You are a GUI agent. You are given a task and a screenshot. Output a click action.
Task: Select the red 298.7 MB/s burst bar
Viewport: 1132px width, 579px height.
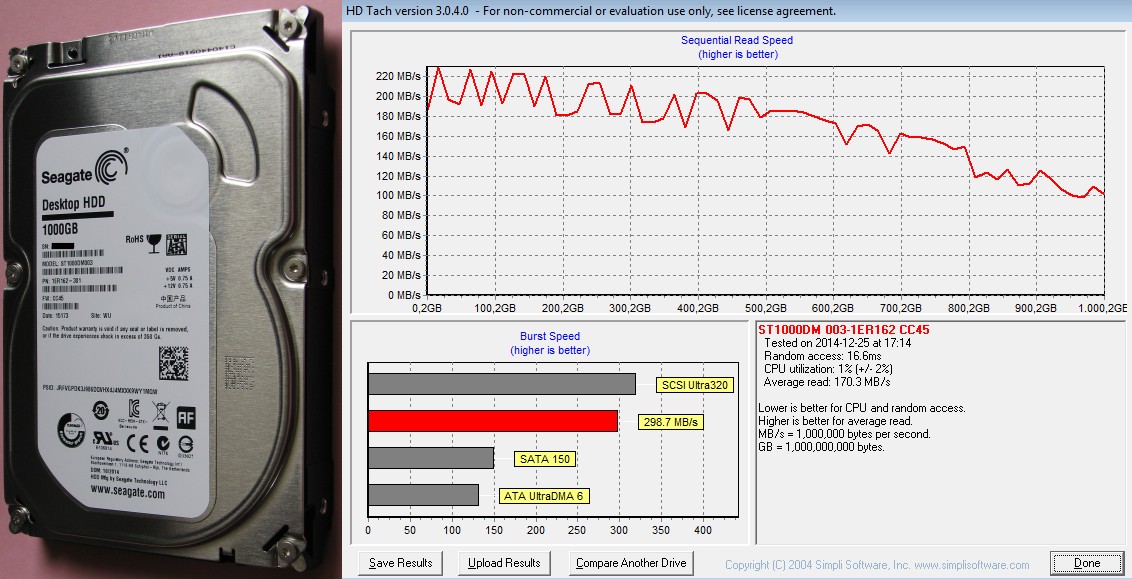click(x=493, y=421)
